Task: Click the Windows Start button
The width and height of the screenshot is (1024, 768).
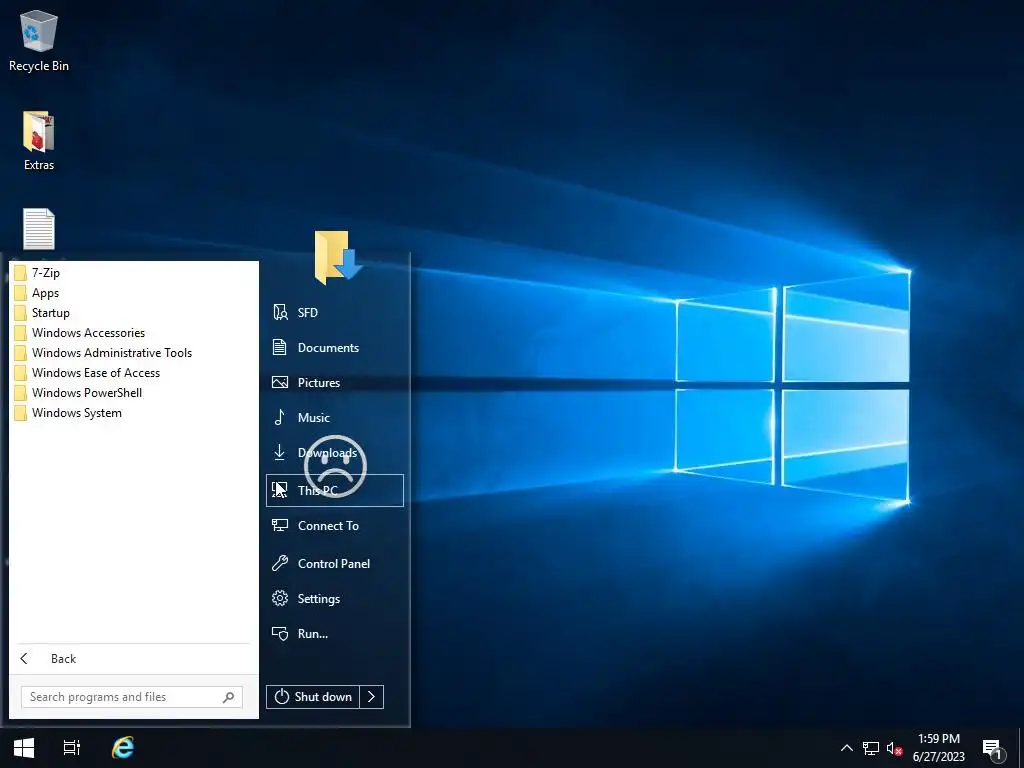Action: (x=24, y=748)
